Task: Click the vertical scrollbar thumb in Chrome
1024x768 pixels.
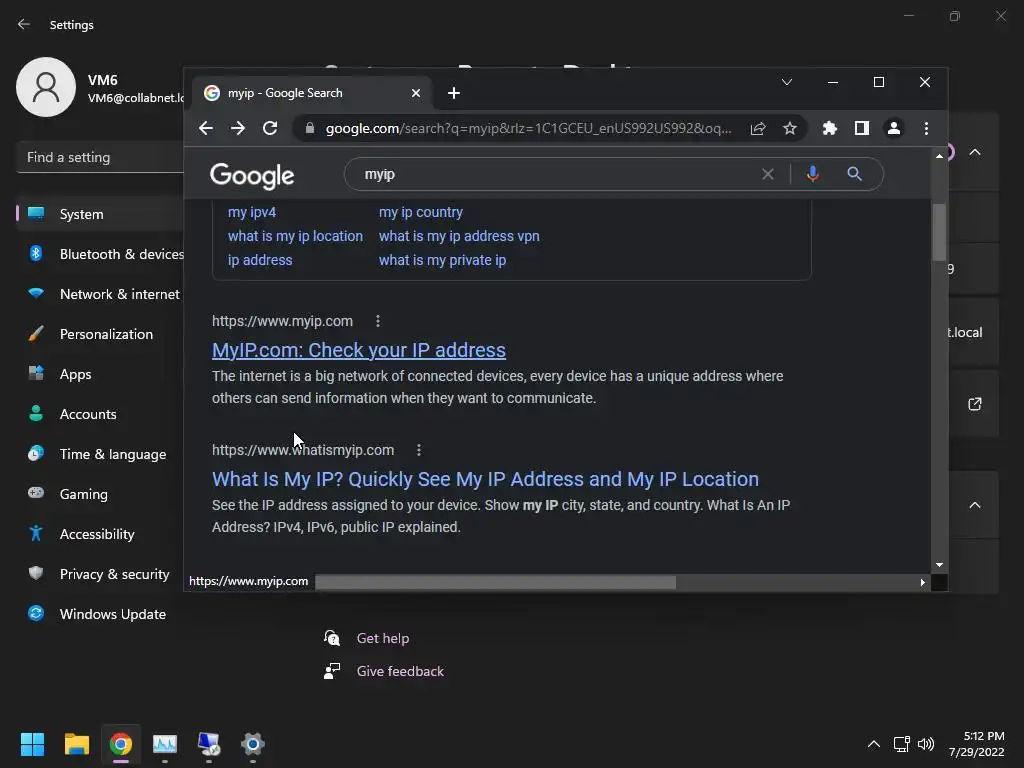Action: point(939,232)
